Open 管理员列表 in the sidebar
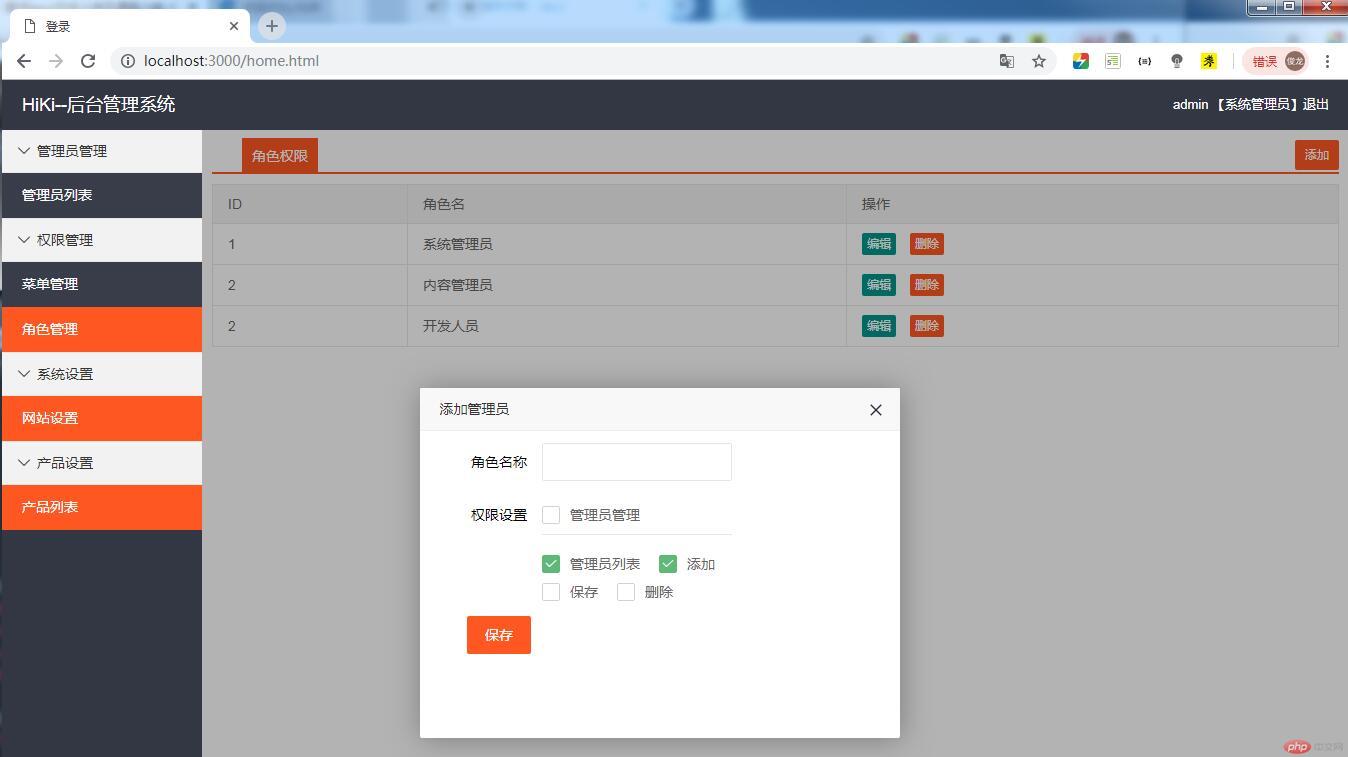Screen dimensions: 1348x757 click(102, 195)
